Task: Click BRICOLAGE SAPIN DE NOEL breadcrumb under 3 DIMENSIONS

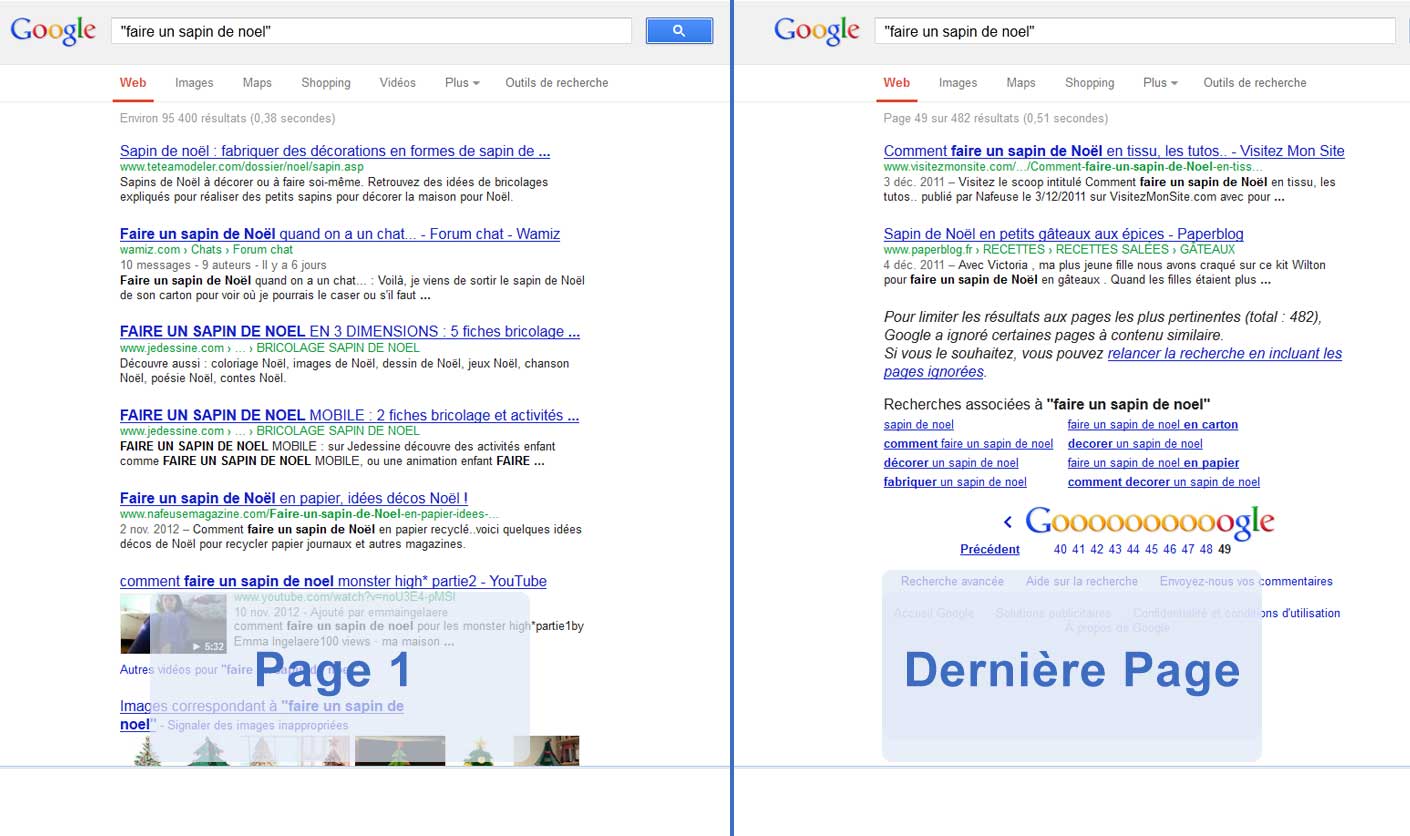Action: [338, 348]
